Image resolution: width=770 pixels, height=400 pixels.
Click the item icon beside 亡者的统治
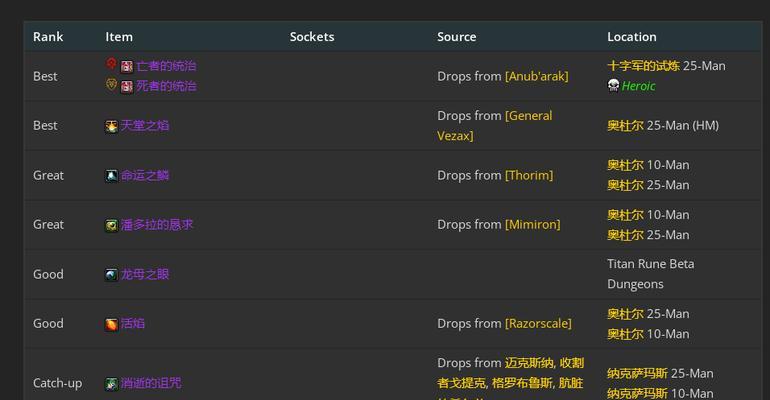(x=127, y=66)
